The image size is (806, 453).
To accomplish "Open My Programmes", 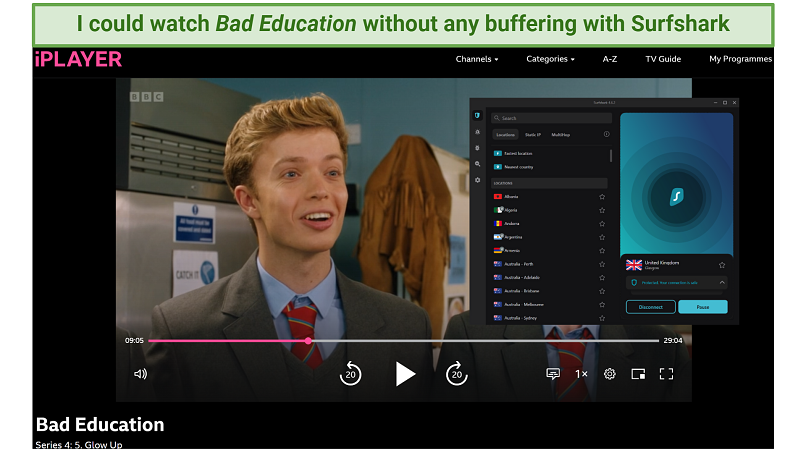I will 740,59.
